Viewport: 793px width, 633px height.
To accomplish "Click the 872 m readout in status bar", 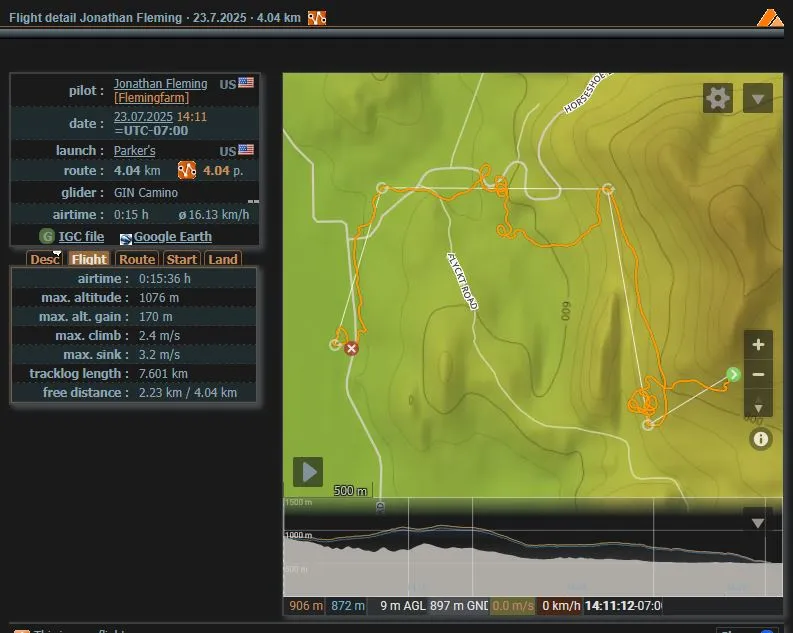I will point(348,606).
